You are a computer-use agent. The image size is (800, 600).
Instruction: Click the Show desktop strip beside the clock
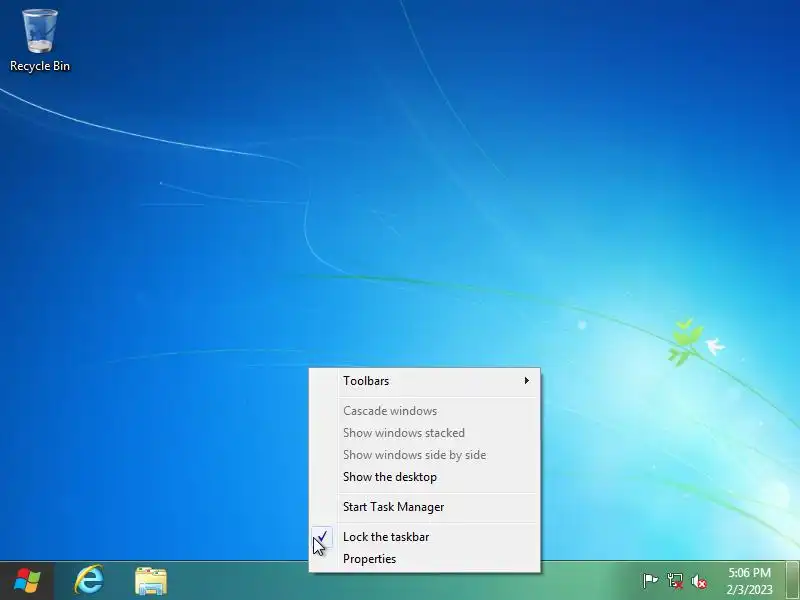[792, 581]
